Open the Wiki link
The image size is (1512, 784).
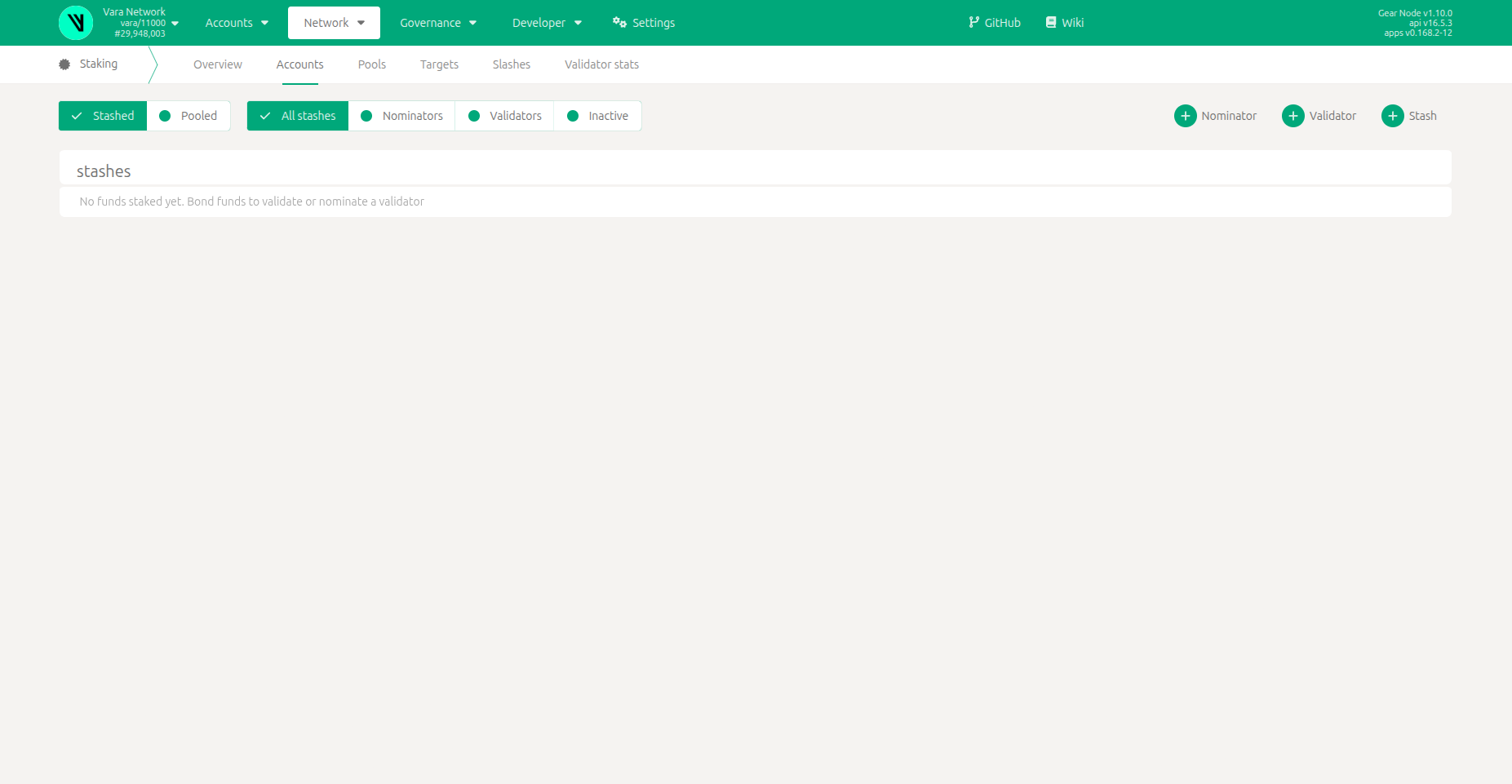(1065, 23)
